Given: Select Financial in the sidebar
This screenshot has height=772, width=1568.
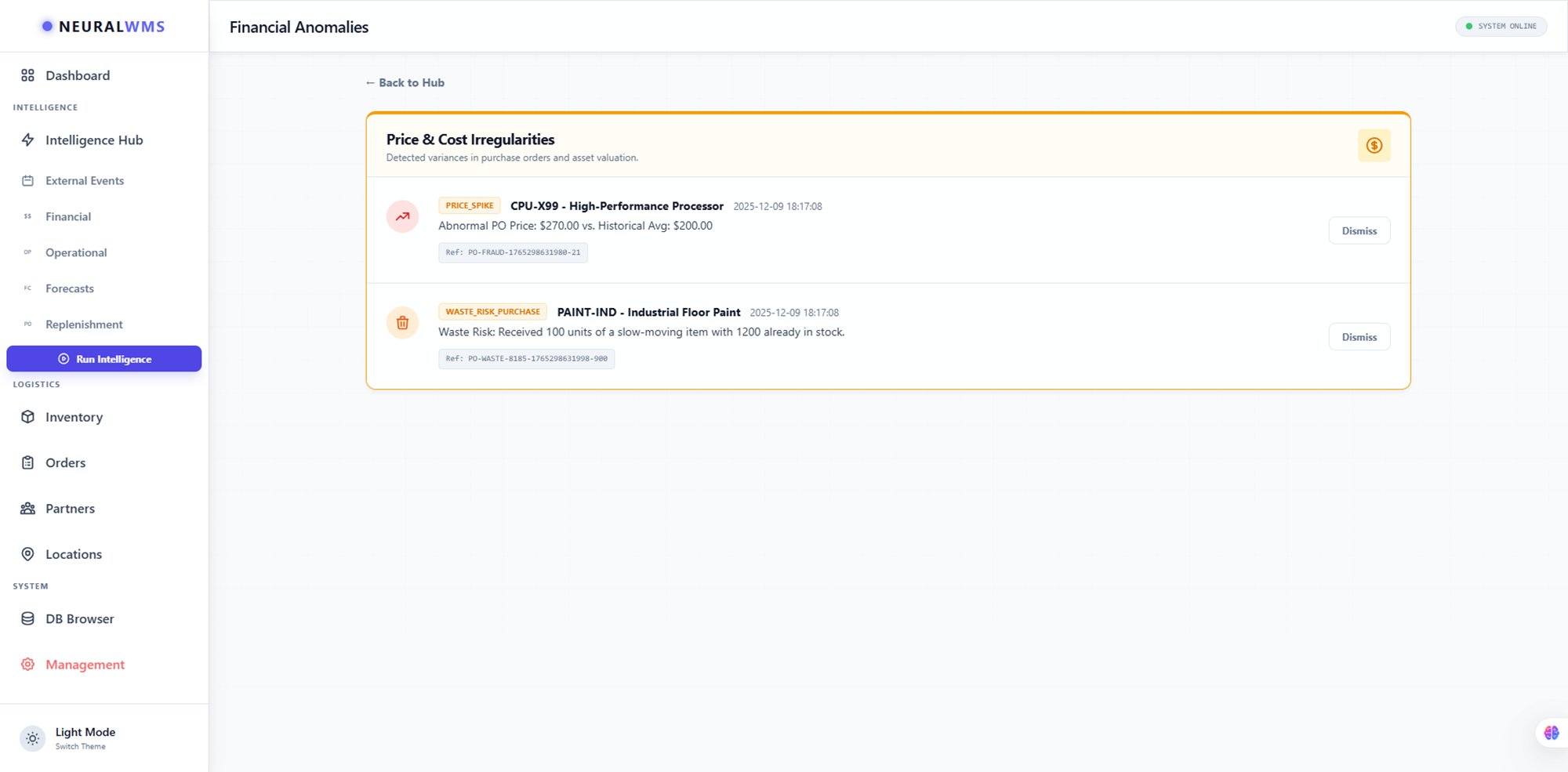Looking at the screenshot, I should pos(68,217).
